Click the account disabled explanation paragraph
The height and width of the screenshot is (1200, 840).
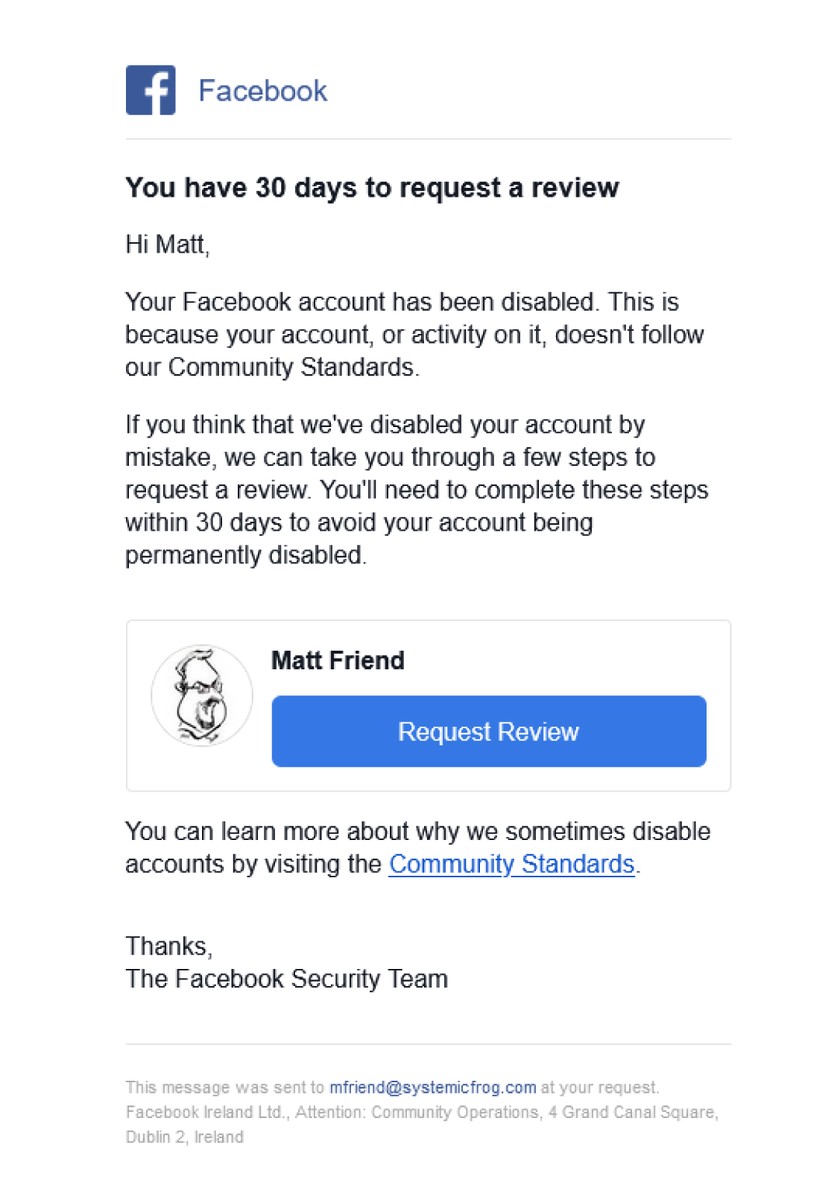(x=415, y=334)
